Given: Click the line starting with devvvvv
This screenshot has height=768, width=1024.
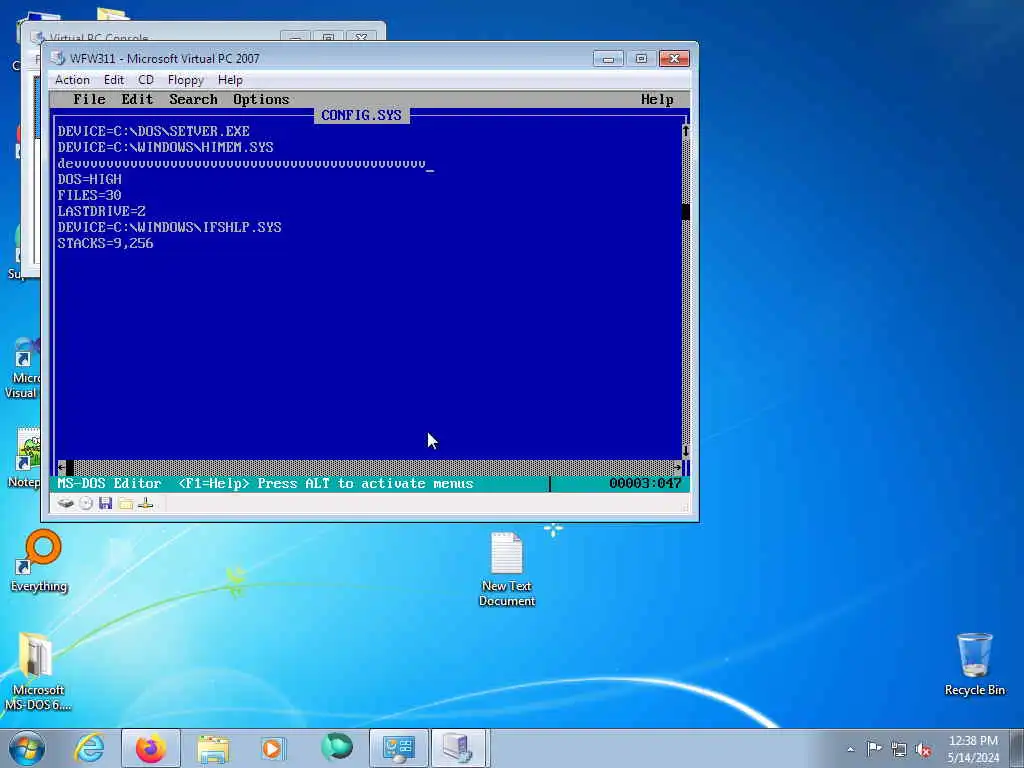Looking at the screenshot, I should 242,163.
